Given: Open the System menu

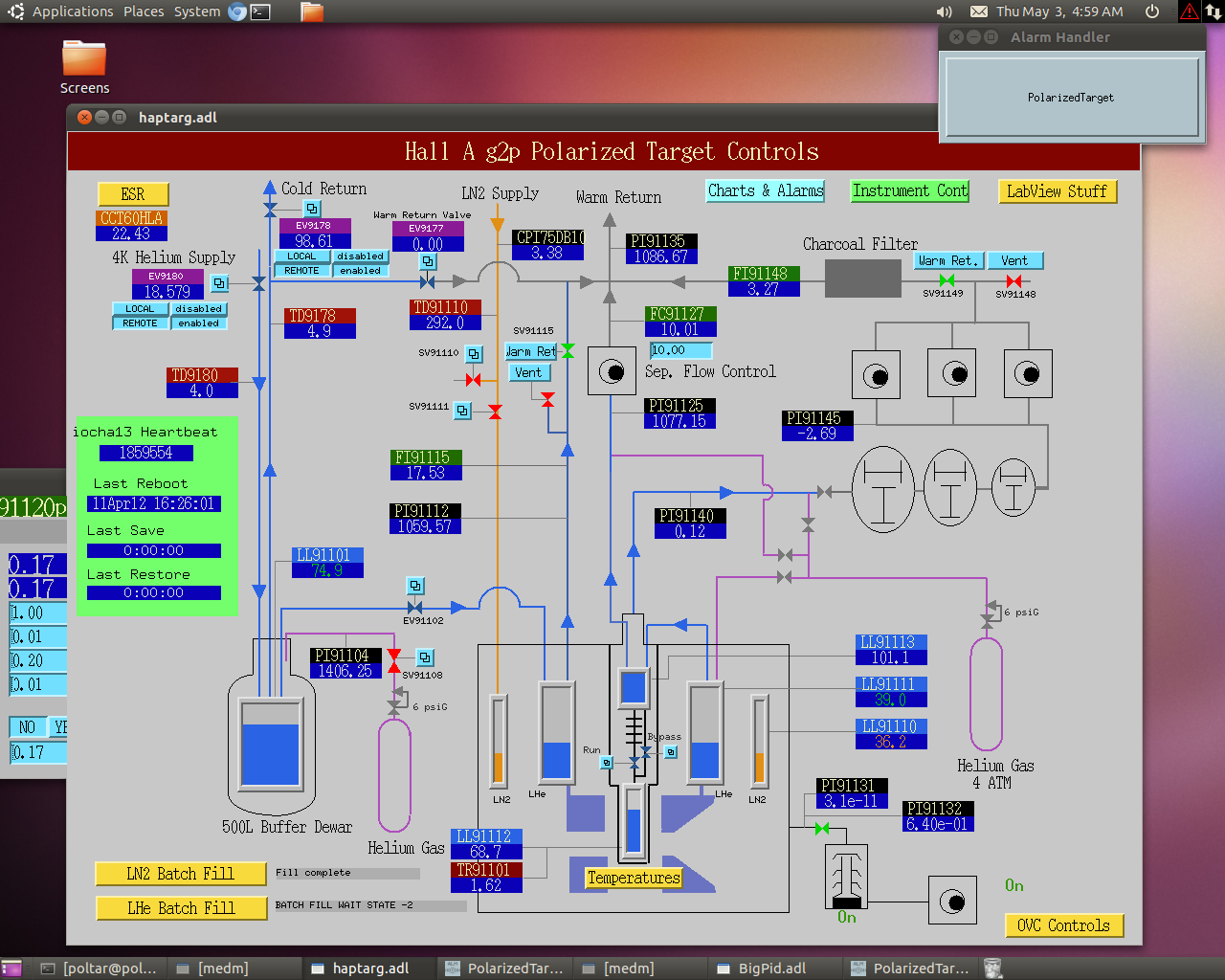Looking at the screenshot, I should 197,11.
